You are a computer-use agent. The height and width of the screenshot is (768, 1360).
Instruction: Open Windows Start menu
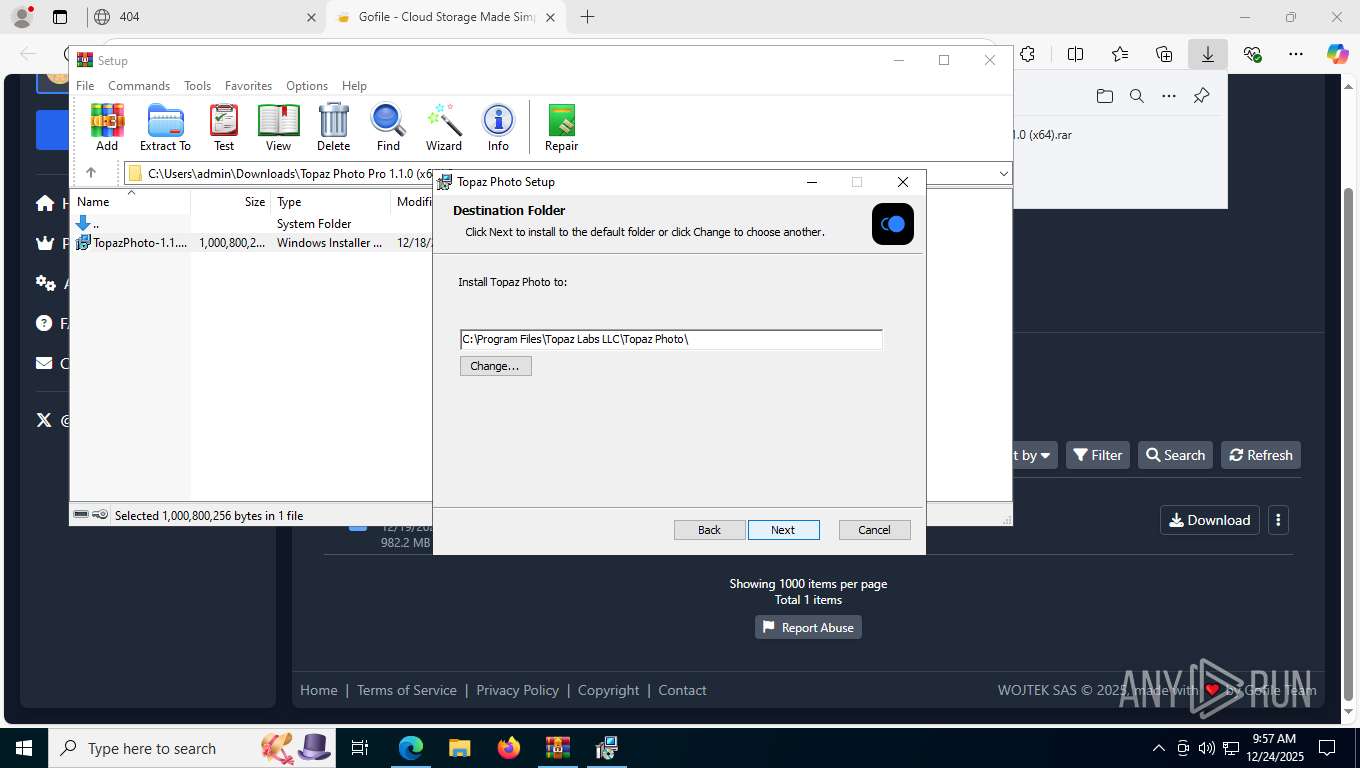click(x=24, y=748)
